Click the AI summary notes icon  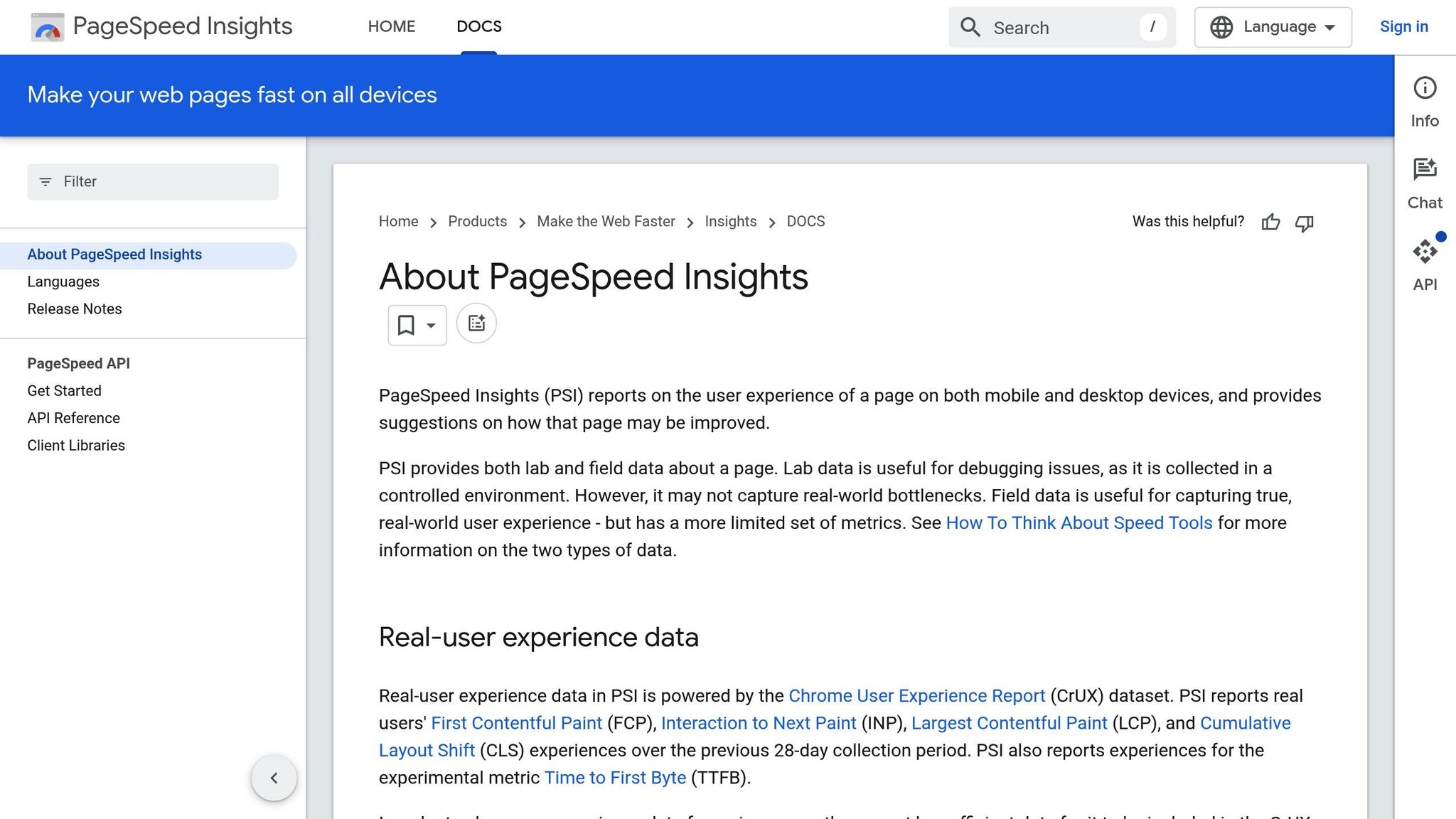pos(476,323)
